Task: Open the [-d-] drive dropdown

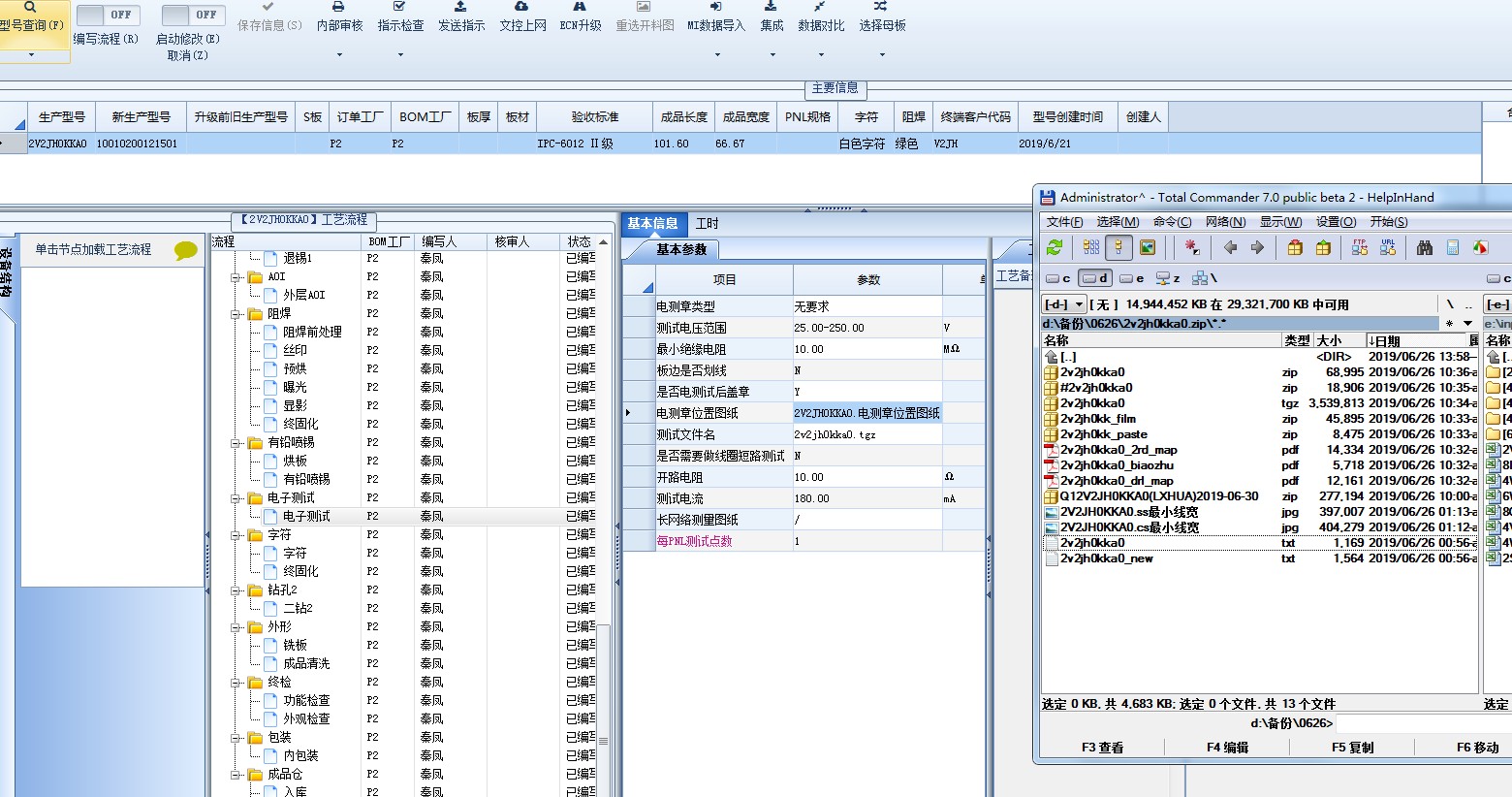Action: 1063,304
